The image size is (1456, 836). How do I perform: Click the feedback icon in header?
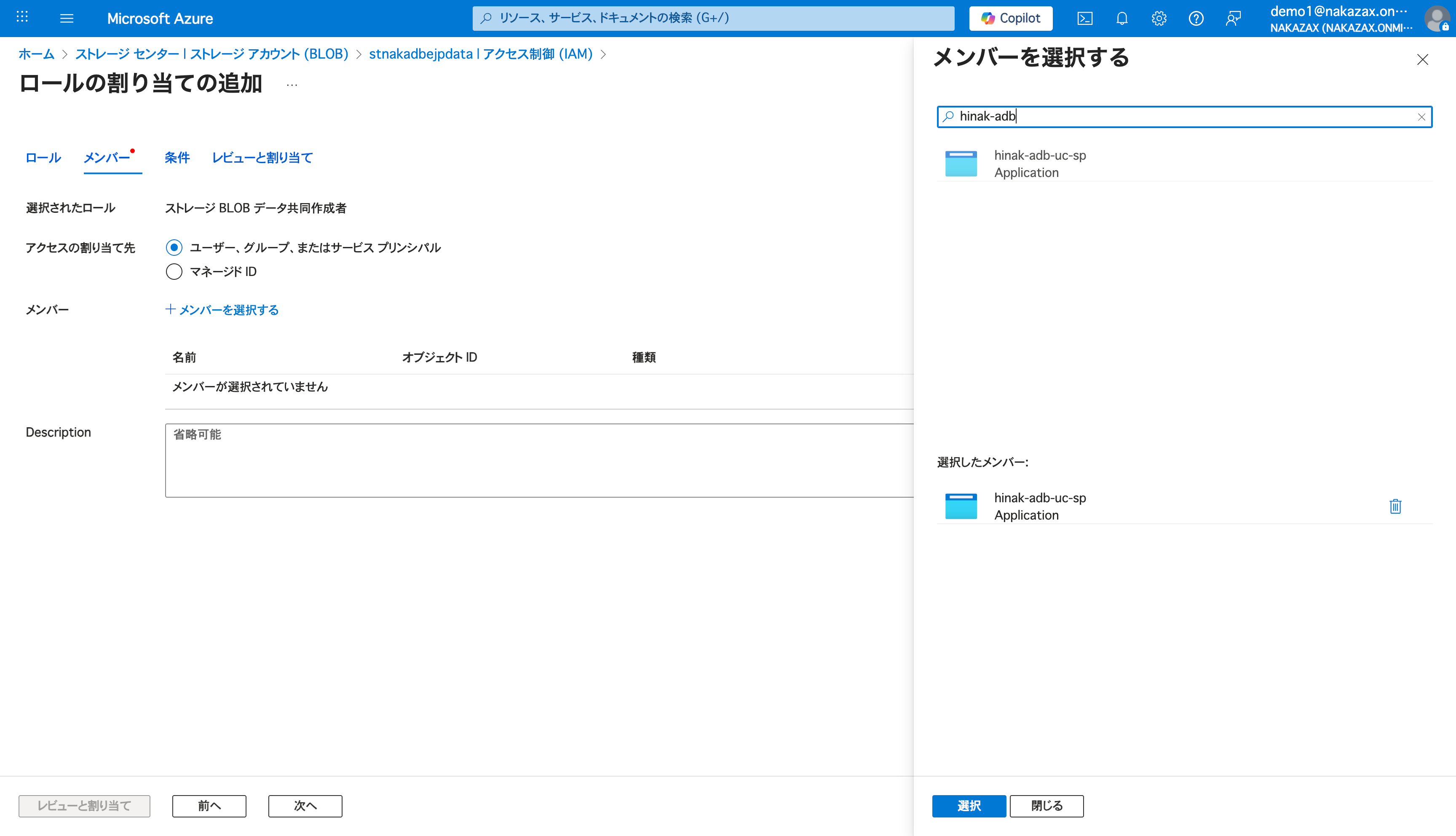tap(1233, 19)
